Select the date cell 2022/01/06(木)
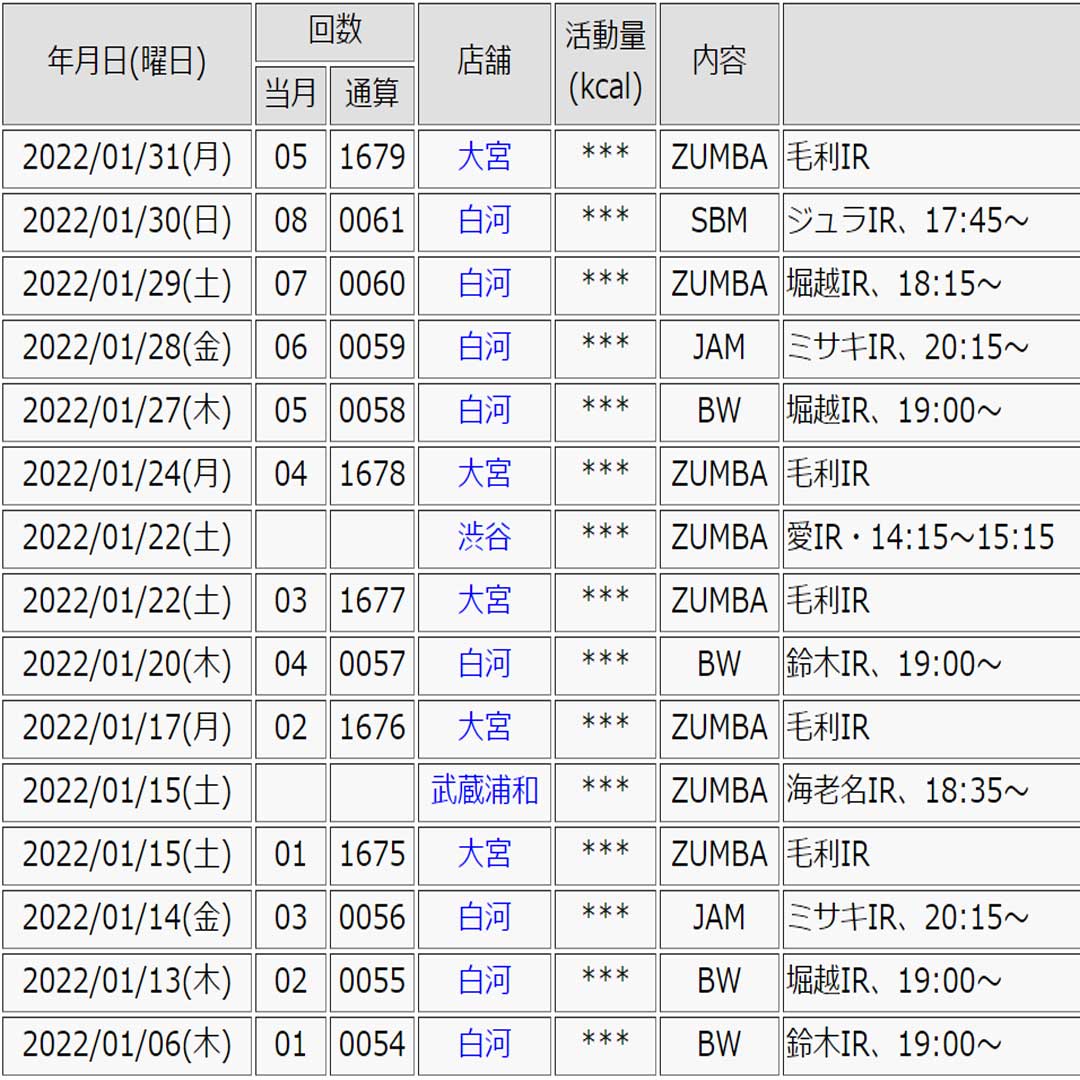1080x1080 pixels. coord(127,1046)
